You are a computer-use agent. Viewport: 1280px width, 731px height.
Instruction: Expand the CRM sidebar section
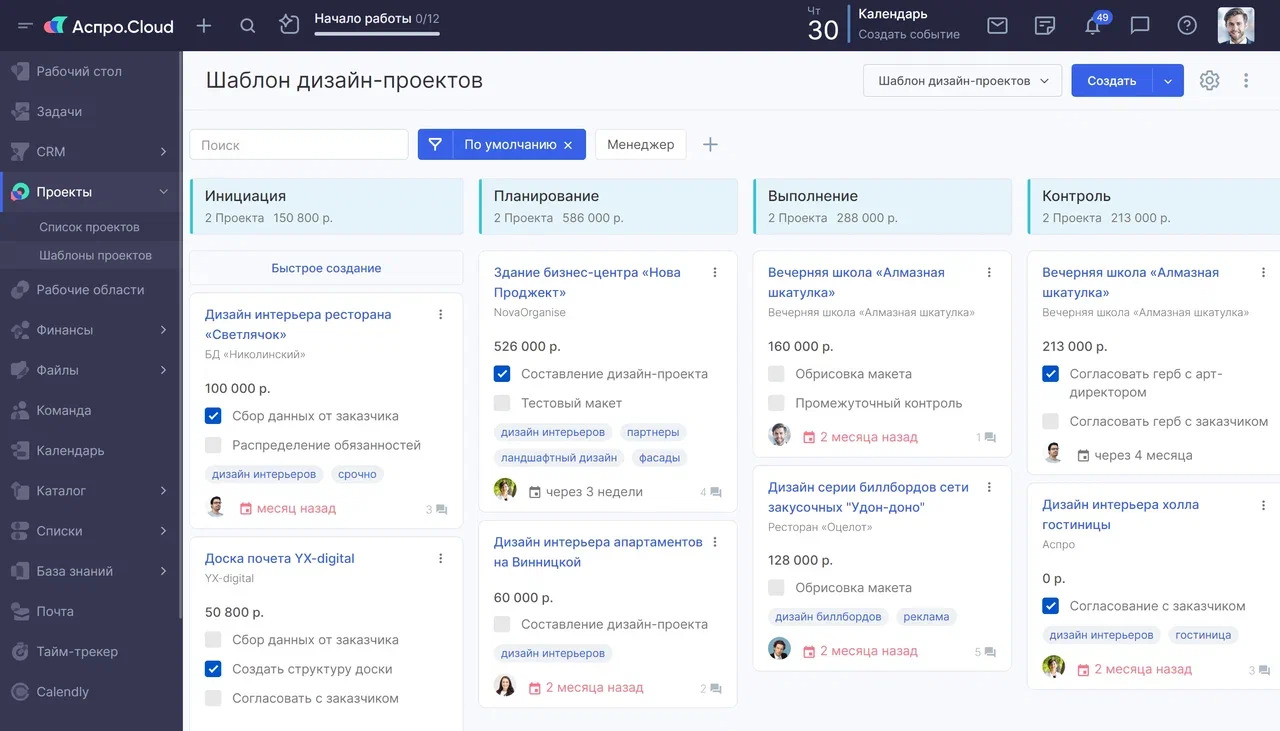coord(163,152)
